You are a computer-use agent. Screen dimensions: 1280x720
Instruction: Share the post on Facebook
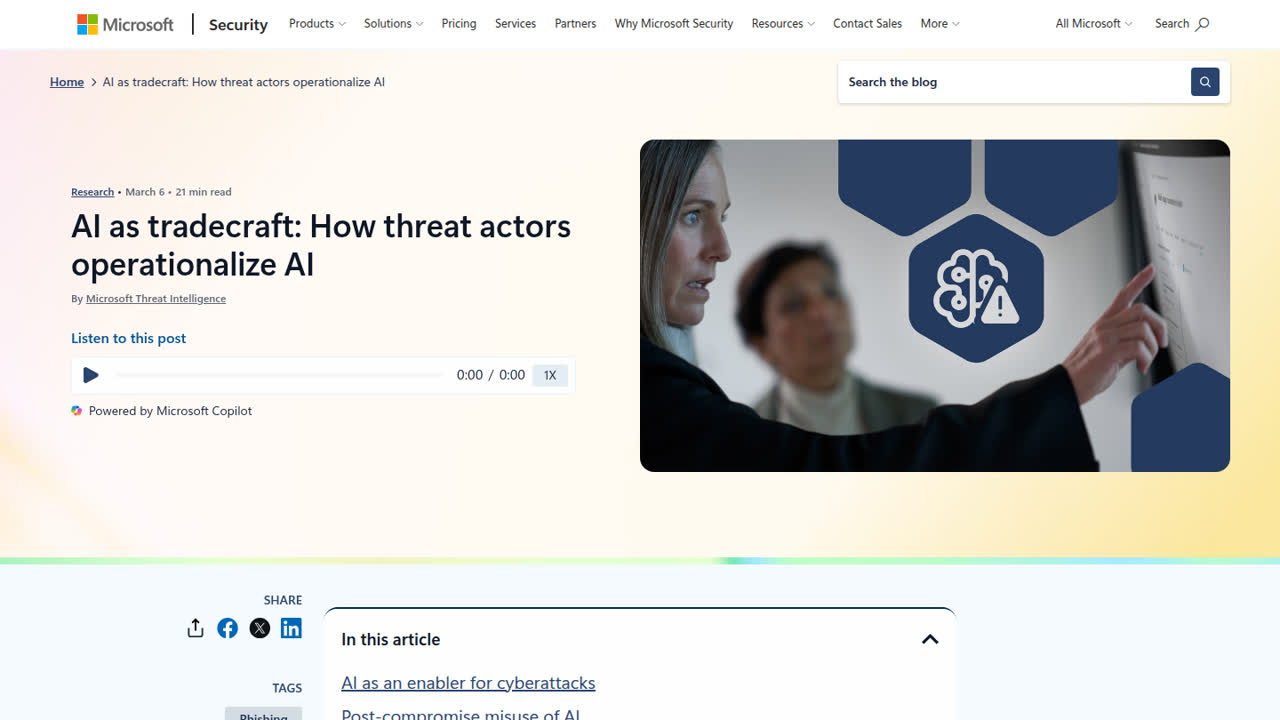pyautogui.click(x=228, y=628)
